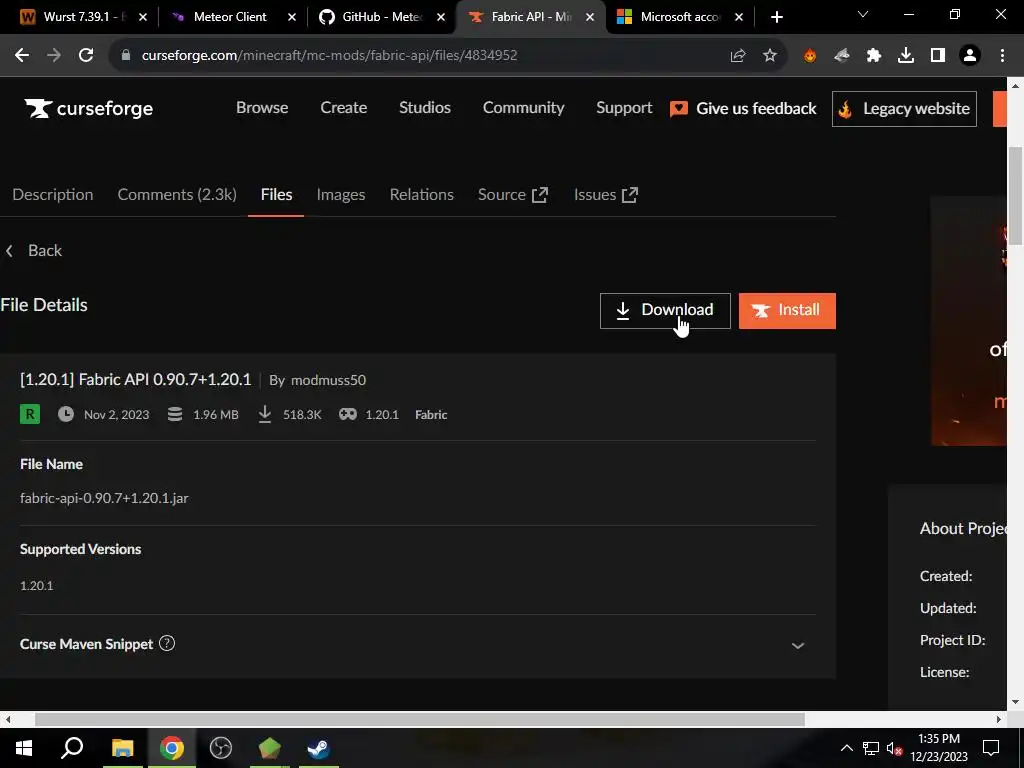Click the horizontal scrollbar thumb
The width and height of the screenshot is (1024, 768).
click(420, 719)
